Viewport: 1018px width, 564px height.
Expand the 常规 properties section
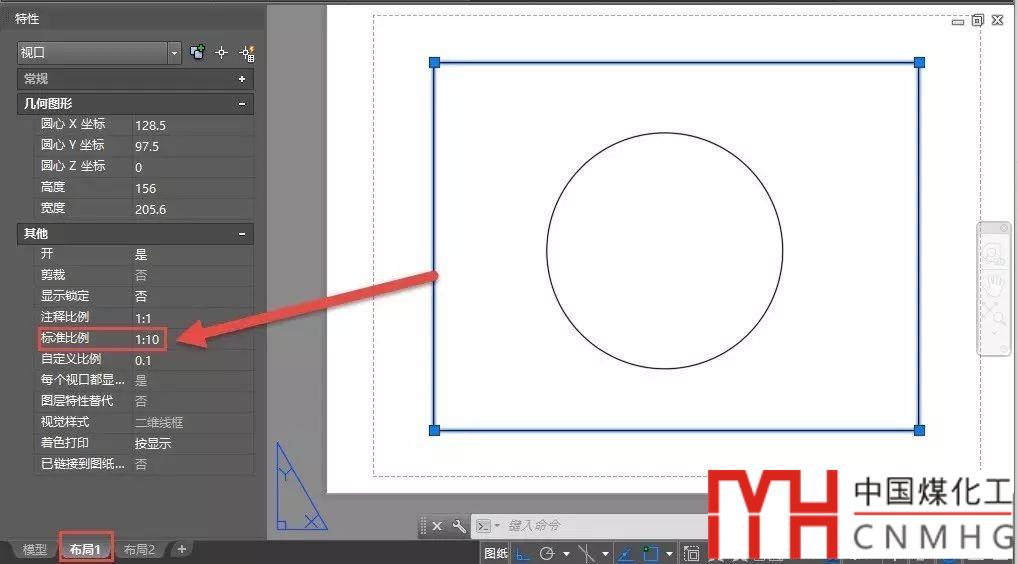tap(242, 79)
